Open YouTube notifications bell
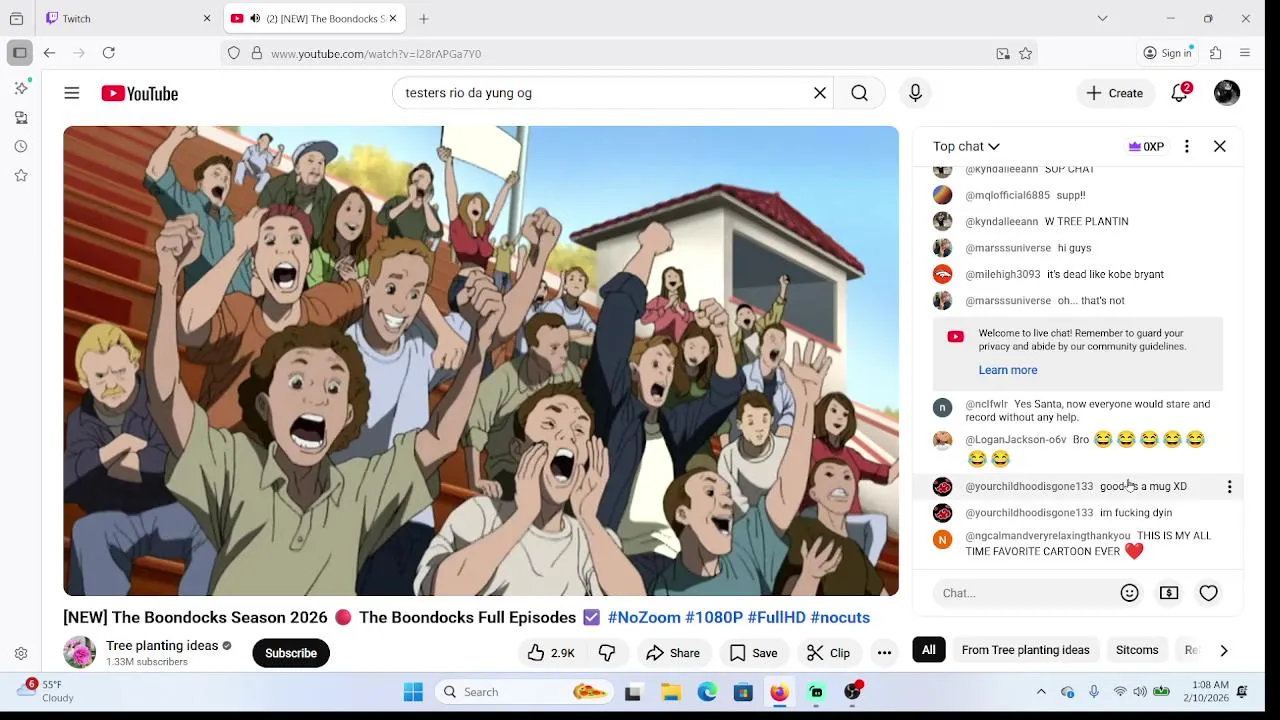This screenshot has height=720, width=1280. click(x=1180, y=93)
